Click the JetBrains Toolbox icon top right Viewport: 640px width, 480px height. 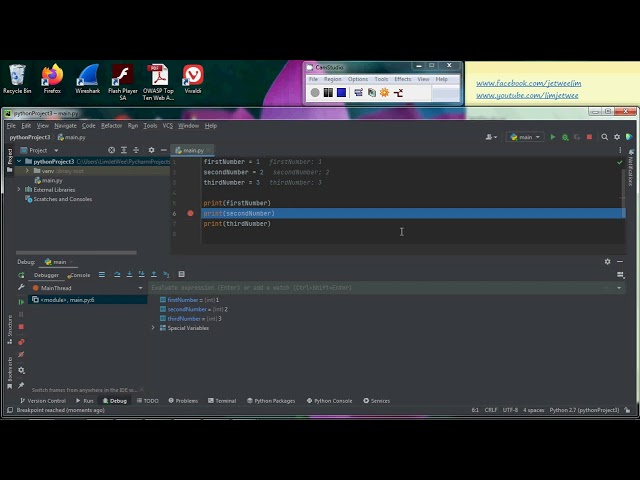[629, 137]
